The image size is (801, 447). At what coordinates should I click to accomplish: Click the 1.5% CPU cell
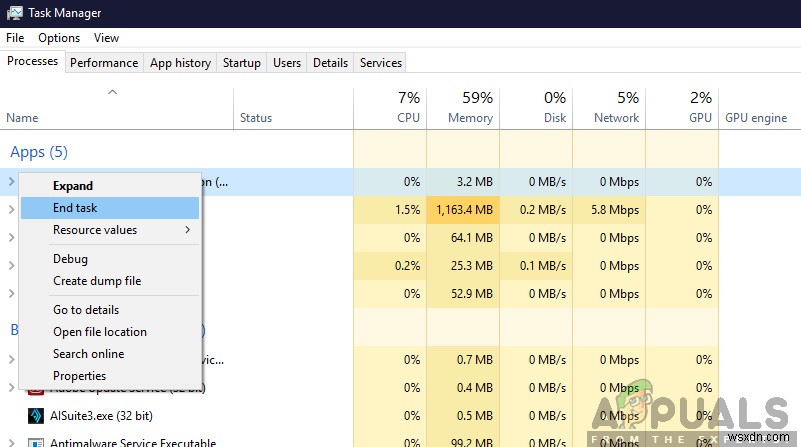390,210
